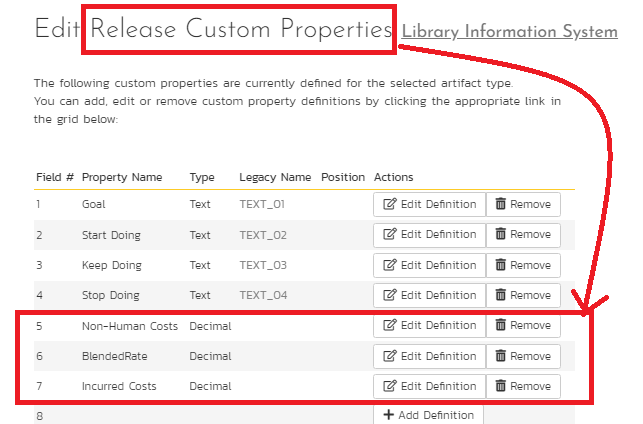Remove the Goal custom property
The width and height of the screenshot is (643, 424).
(523, 204)
